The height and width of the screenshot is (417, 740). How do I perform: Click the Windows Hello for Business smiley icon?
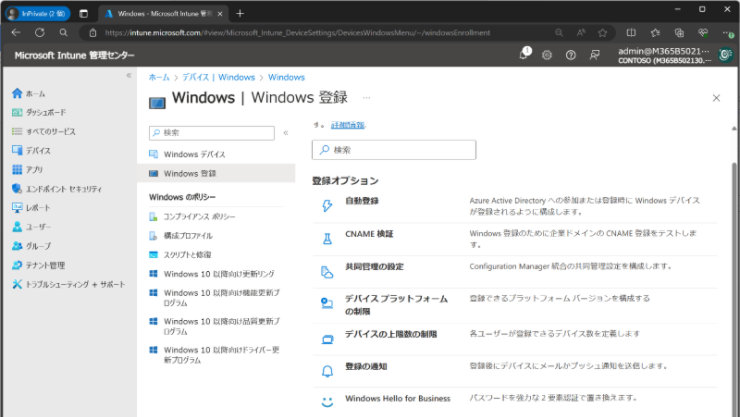327,402
